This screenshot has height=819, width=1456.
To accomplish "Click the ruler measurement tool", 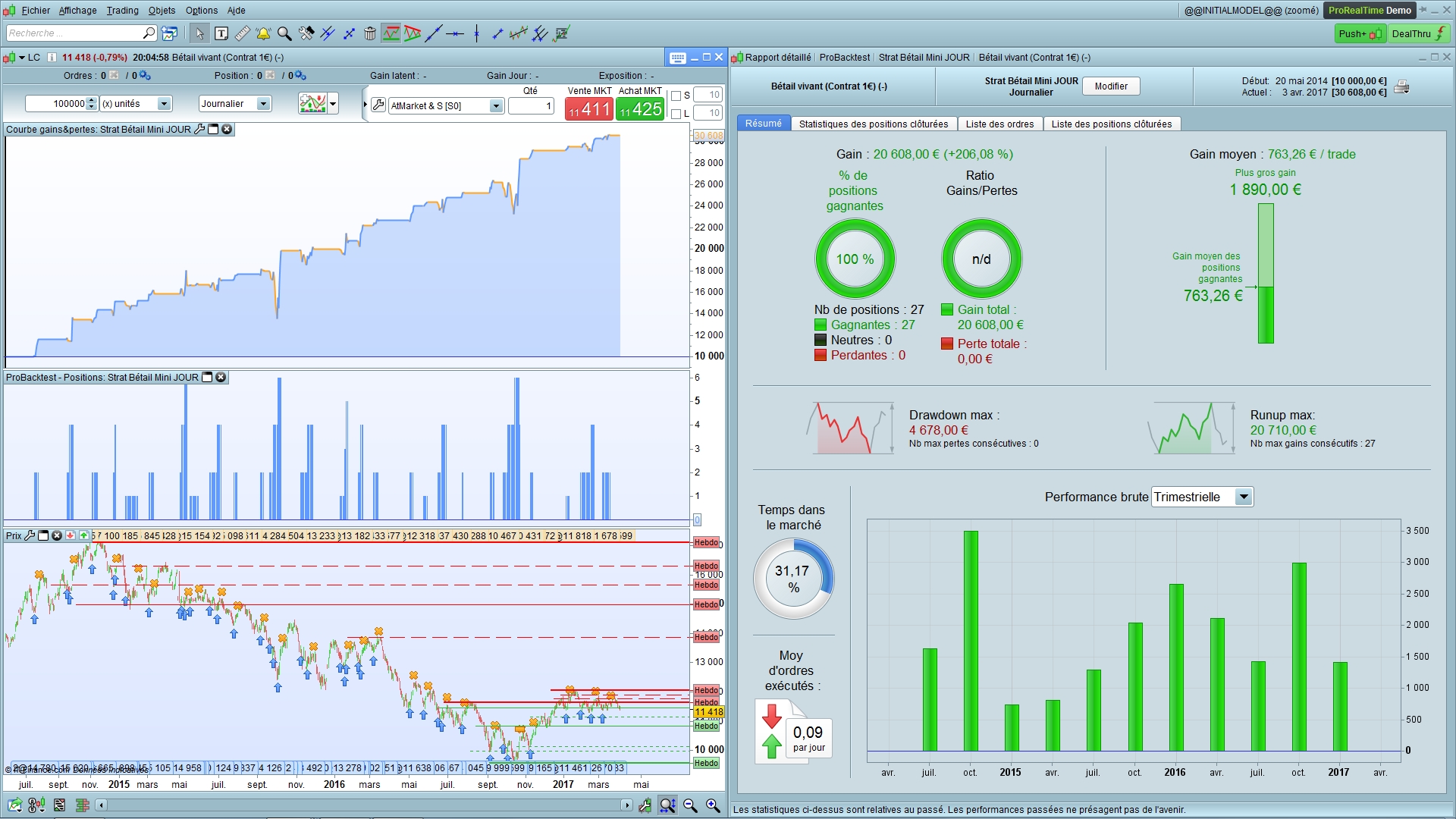I will pos(243,33).
